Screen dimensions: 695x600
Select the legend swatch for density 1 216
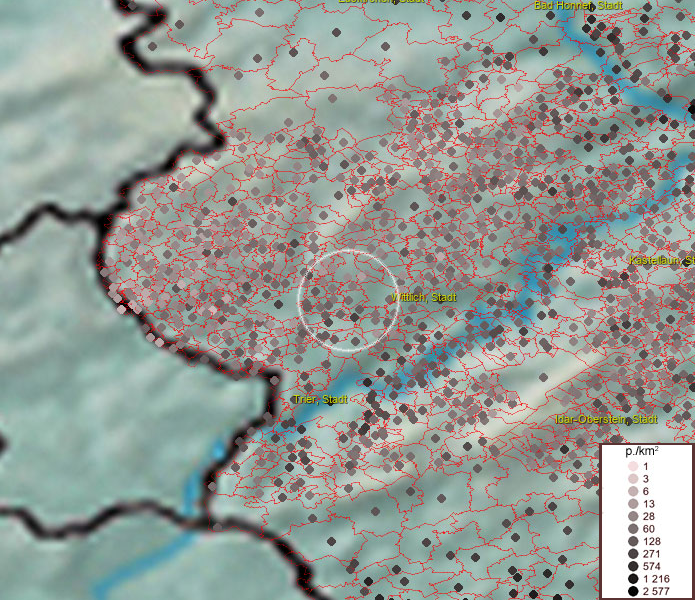[x=633, y=579]
